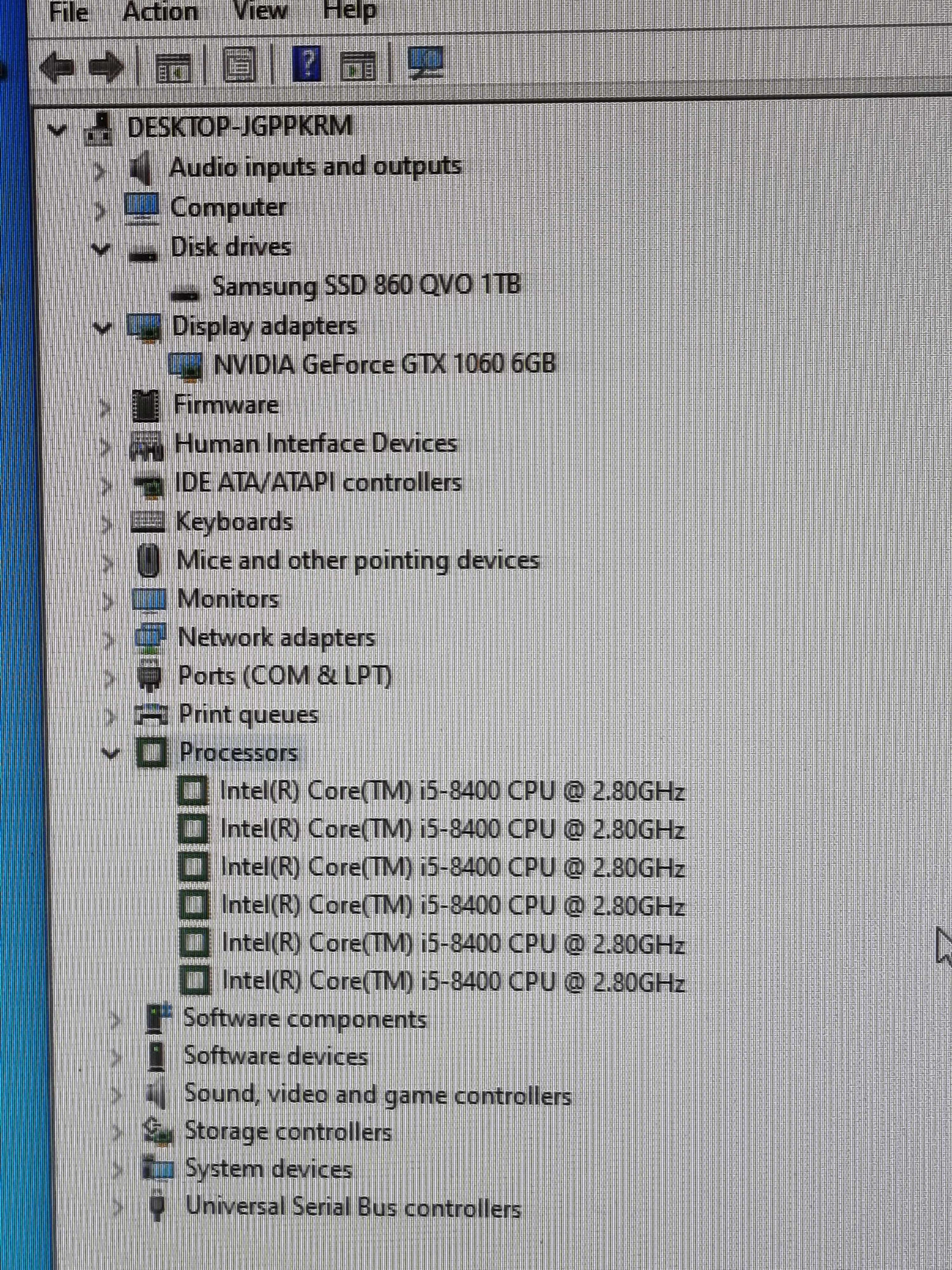This screenshot has height=1270, width=952.
Task: Click the Display adapters category icon
Action: click(x=144, y=328)
